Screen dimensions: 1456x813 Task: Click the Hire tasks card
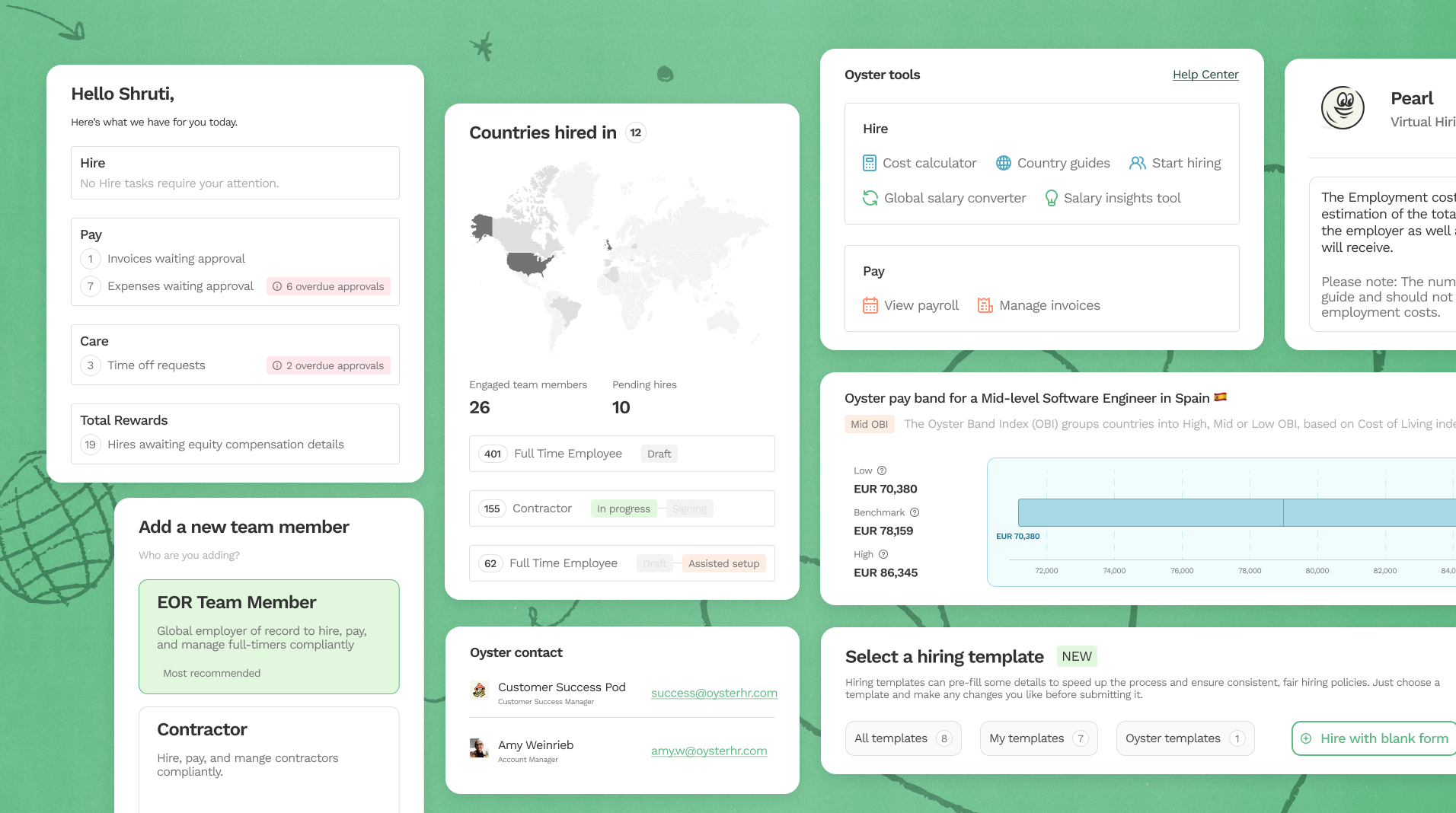(x=235, y=173)
